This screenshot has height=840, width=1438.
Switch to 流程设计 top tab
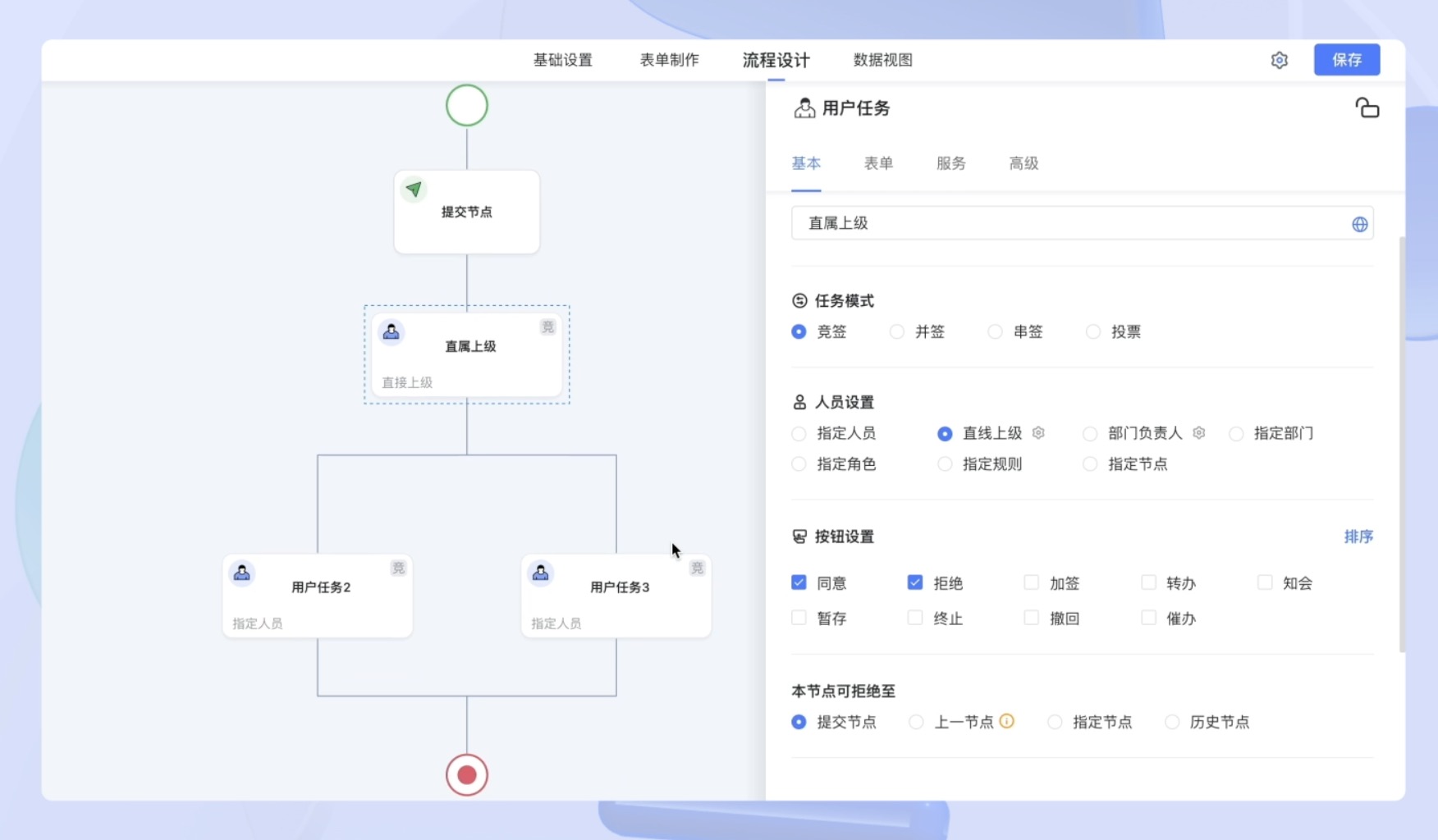click(x=776, y=60)
